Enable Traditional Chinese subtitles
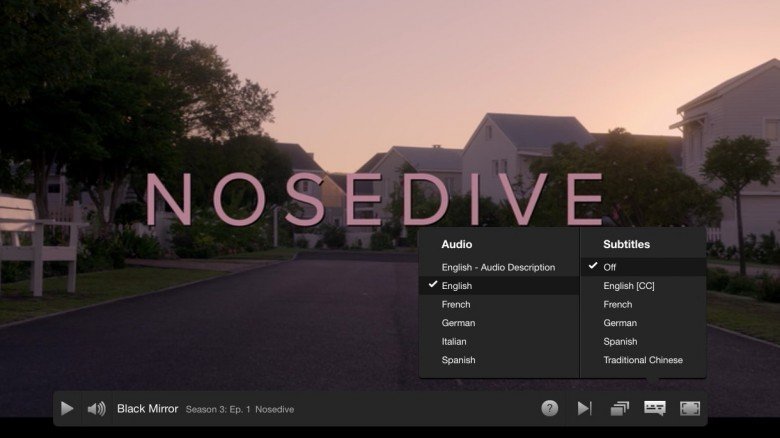The width and height of the screenshot is (780, 438). point(643,360)
